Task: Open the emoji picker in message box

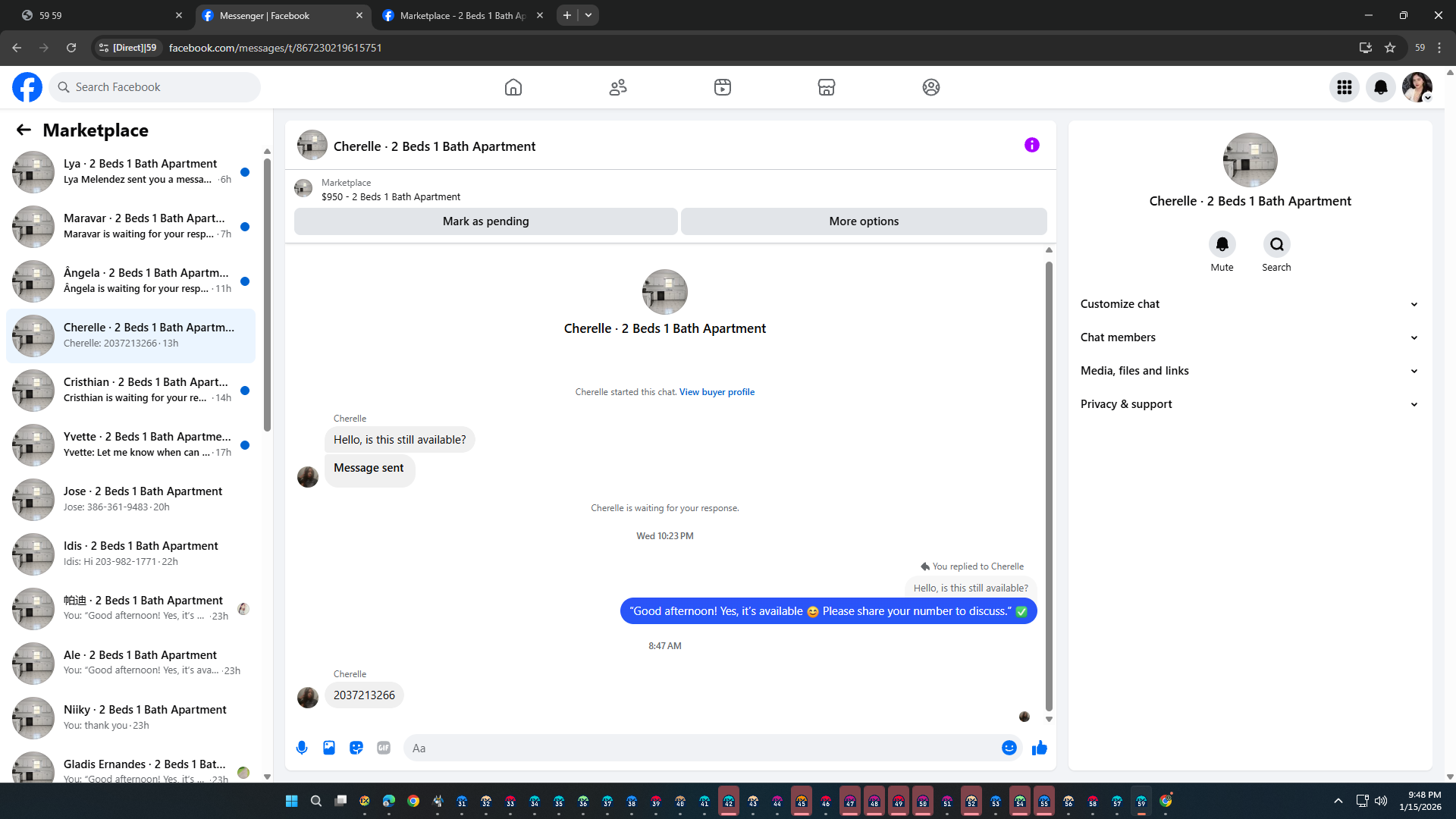Action: 1009,748
